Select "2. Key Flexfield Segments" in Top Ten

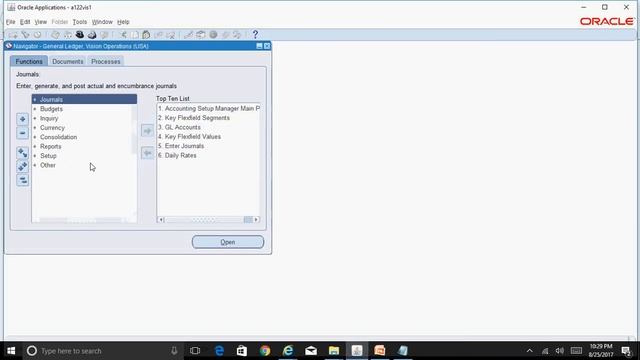tap(193, 118)
